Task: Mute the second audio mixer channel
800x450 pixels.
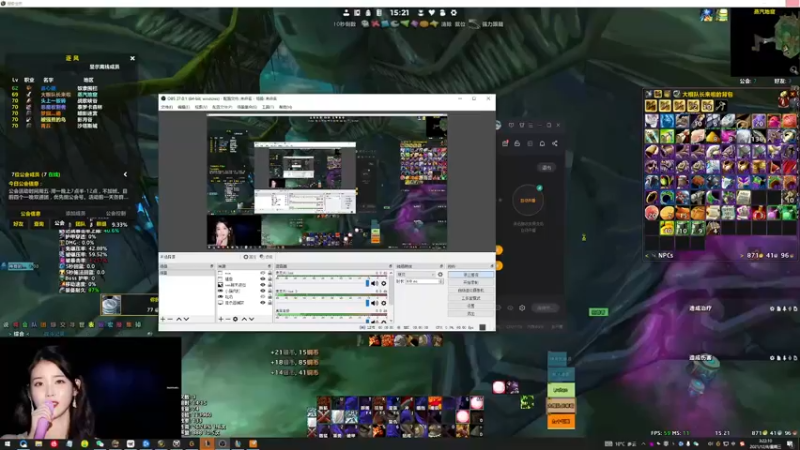Action: [x=375, y=303]
